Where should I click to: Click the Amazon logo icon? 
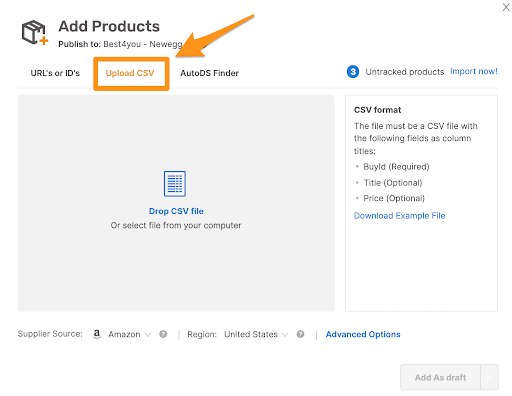click(97, 334)
